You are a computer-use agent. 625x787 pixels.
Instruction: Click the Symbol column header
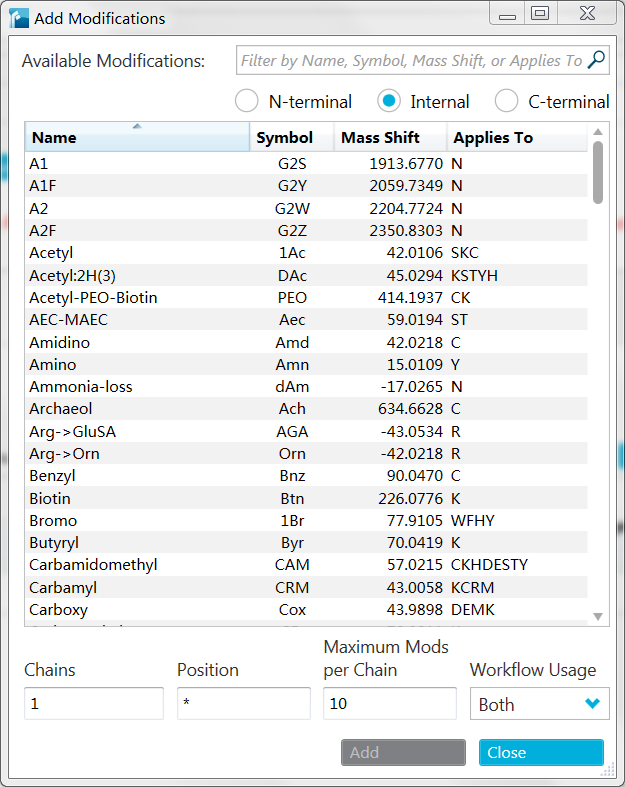(284, 137)
